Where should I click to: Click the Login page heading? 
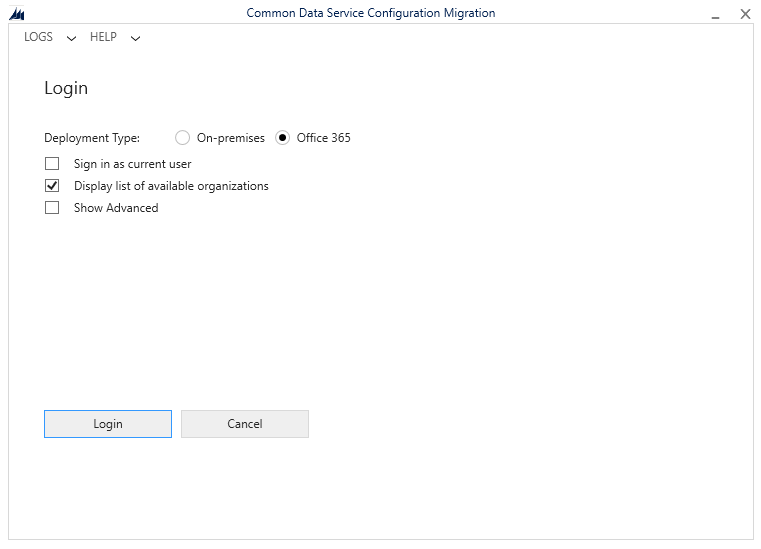point(66,88)
